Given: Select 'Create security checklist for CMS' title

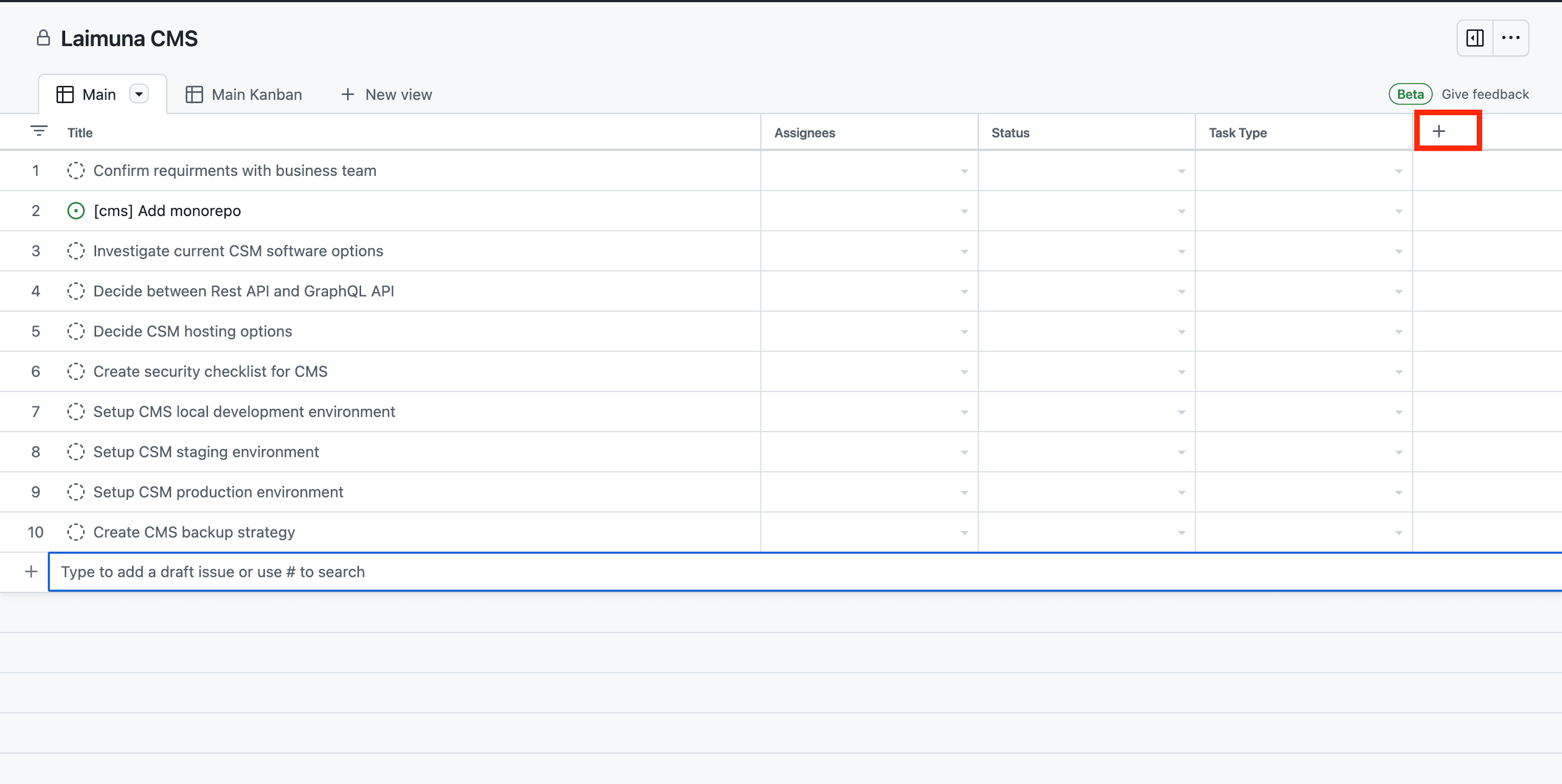Looking at the screenshot, I should 210,371.
